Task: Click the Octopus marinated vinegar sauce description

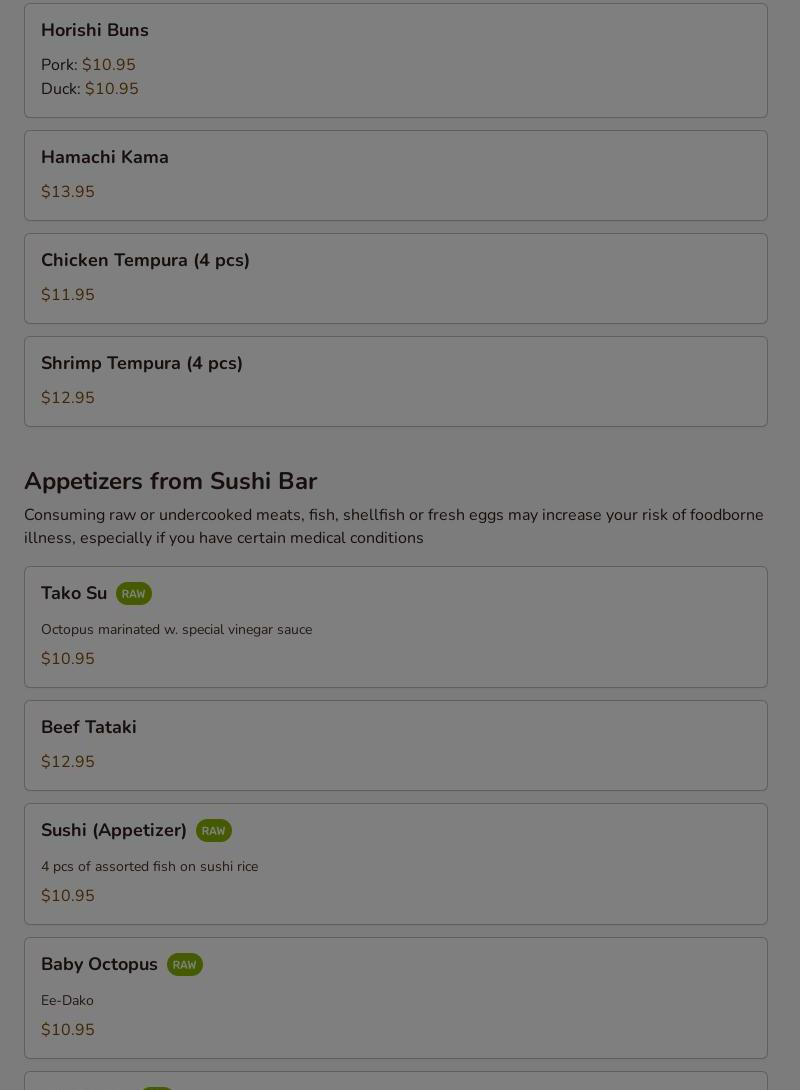Action: (177, 630)
